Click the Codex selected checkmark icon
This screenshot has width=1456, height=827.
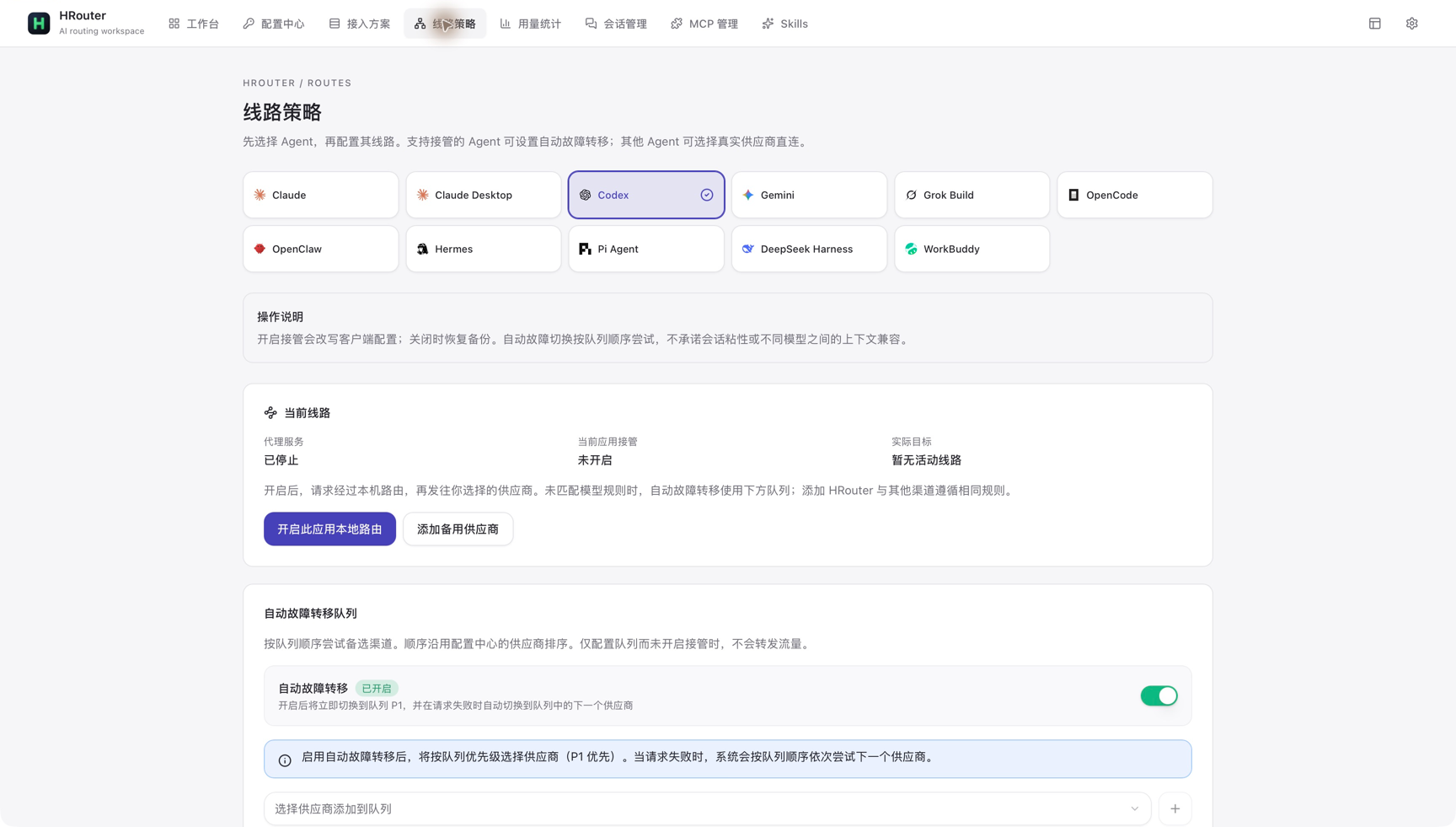[x=707, y=195]
